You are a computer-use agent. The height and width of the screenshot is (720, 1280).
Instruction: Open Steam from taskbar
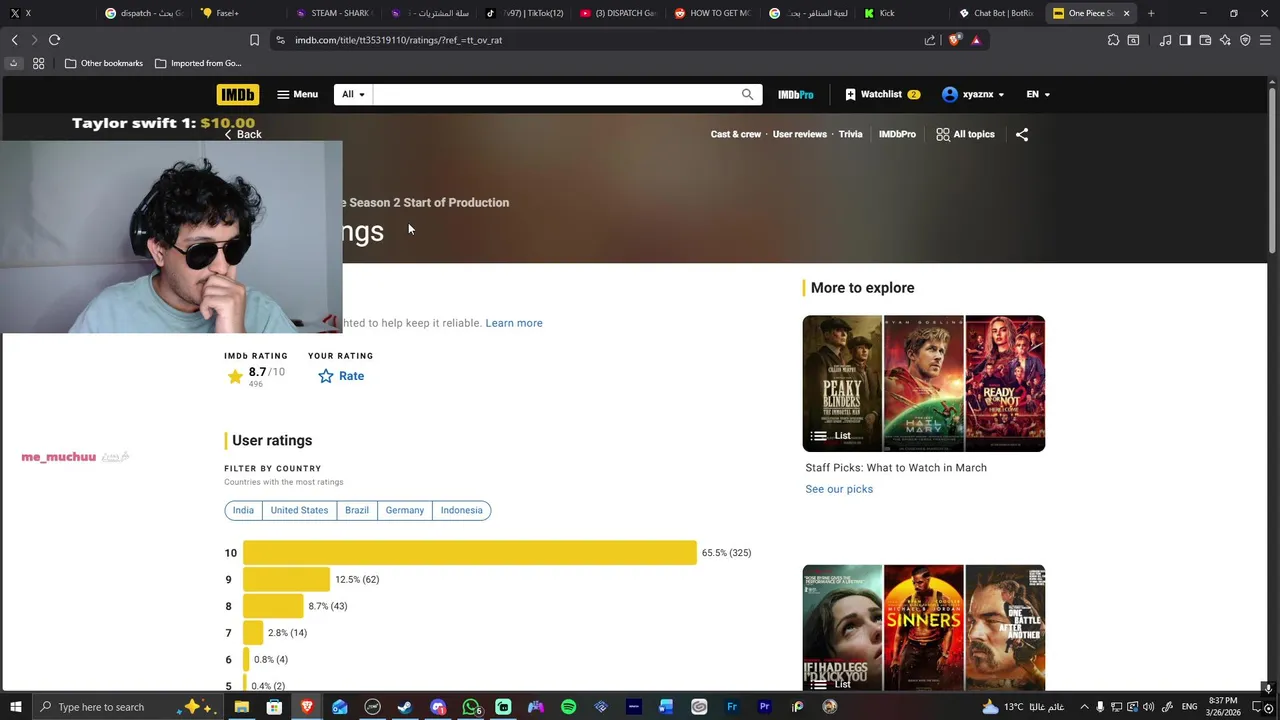[405, 707]
